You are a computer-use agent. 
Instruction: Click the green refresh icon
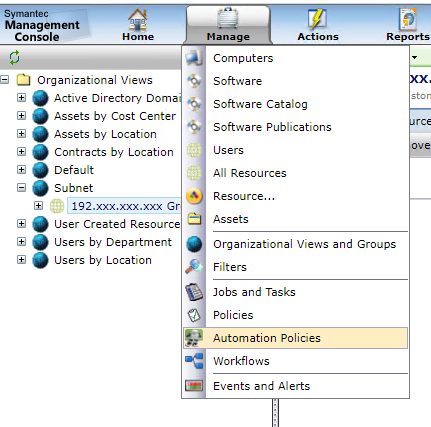coord(14,58)
